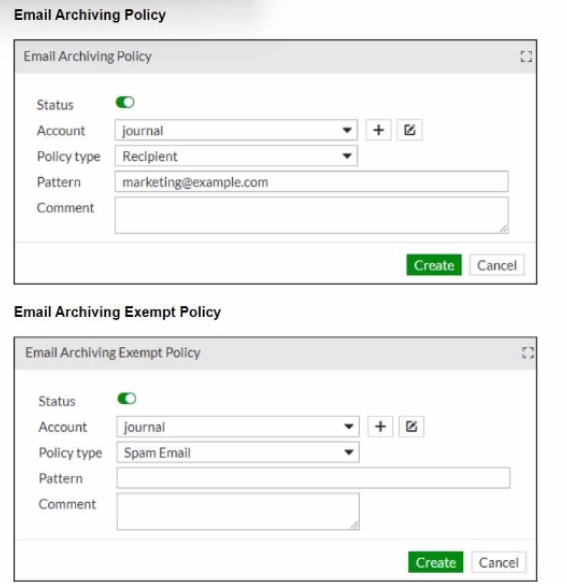Expand Email Archiving Exempt Policy panel fullscreen
The image size is (567, 584).
(x=528, y=353)
